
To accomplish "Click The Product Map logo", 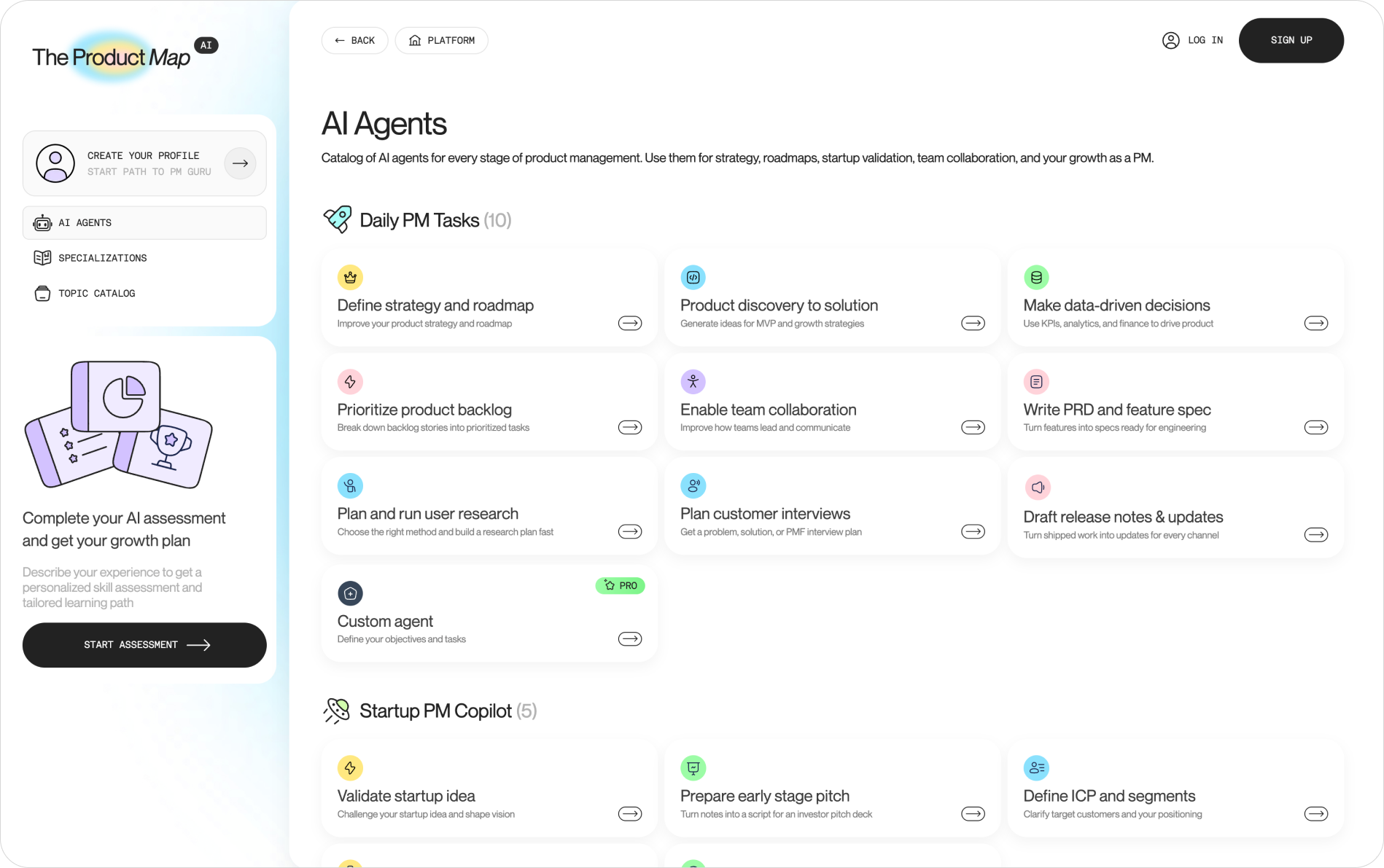I will (124, 56).
